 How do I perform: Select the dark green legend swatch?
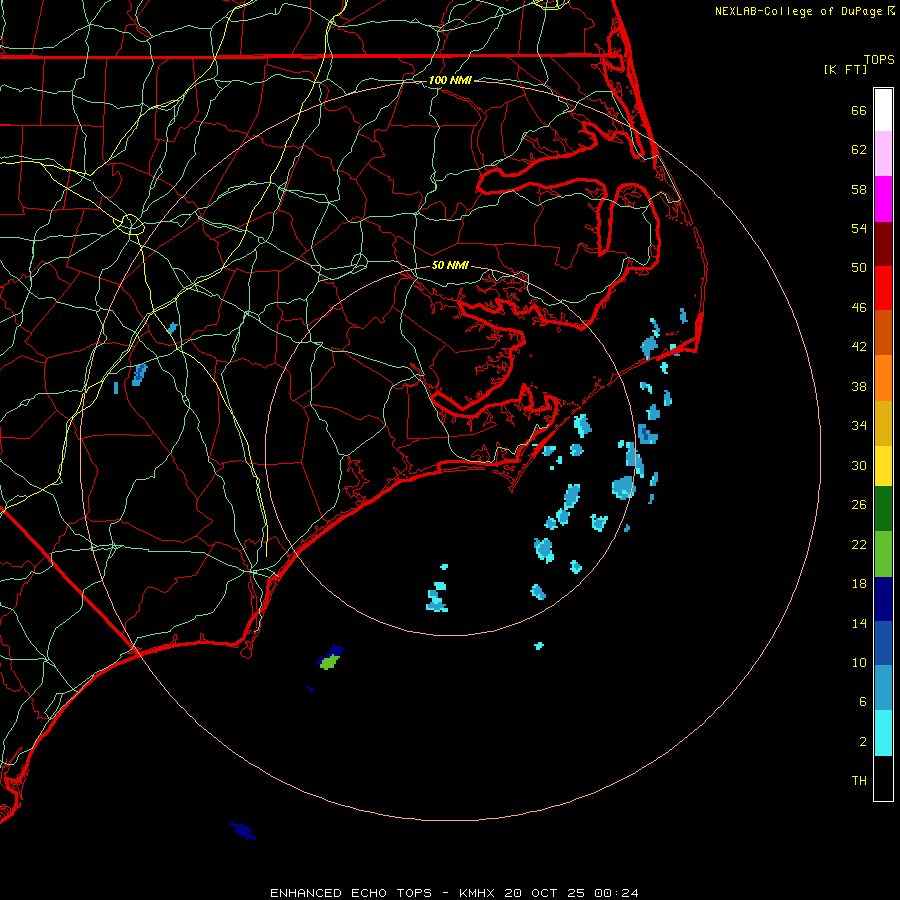pos(883,509)
